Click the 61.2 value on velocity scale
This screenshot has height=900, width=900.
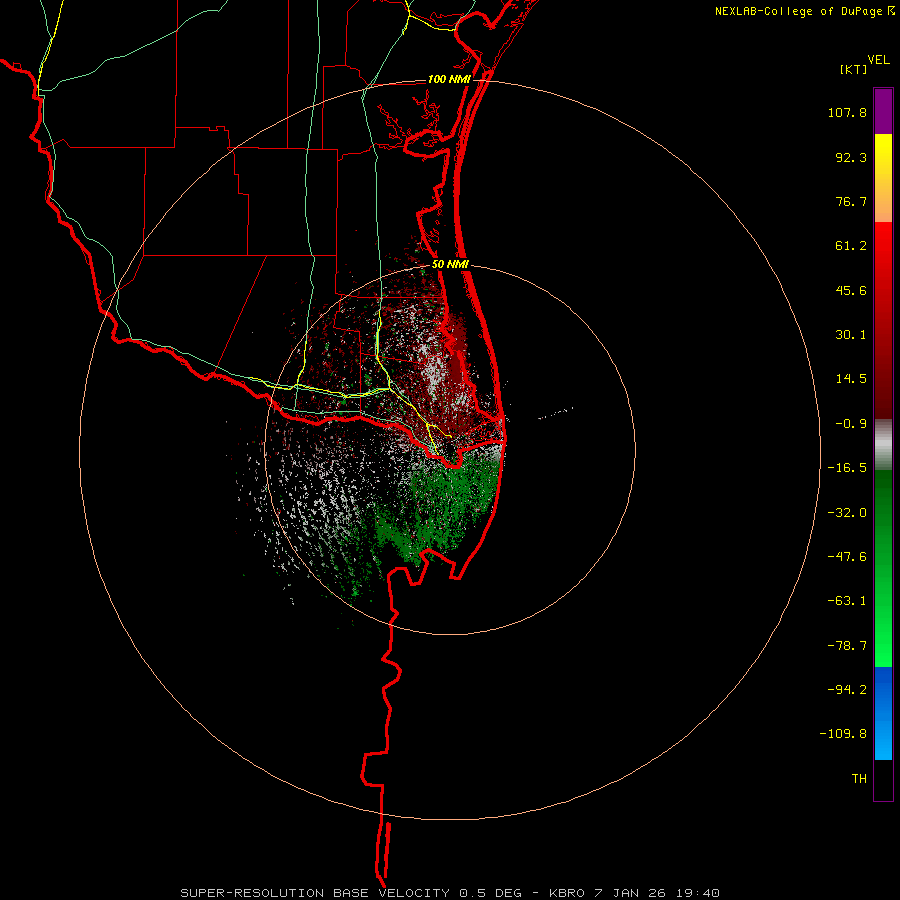tap(851, 246)
